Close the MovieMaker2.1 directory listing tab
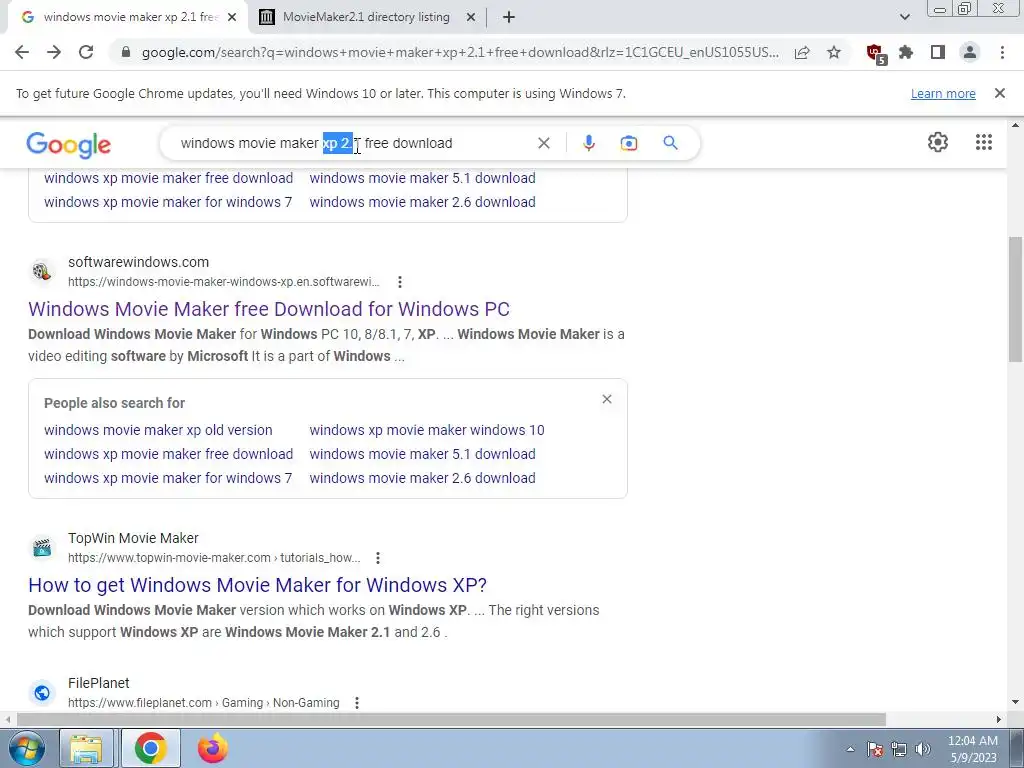Image resolution: width=1024 pixels, height=768 pixels. tap(470, 17)
